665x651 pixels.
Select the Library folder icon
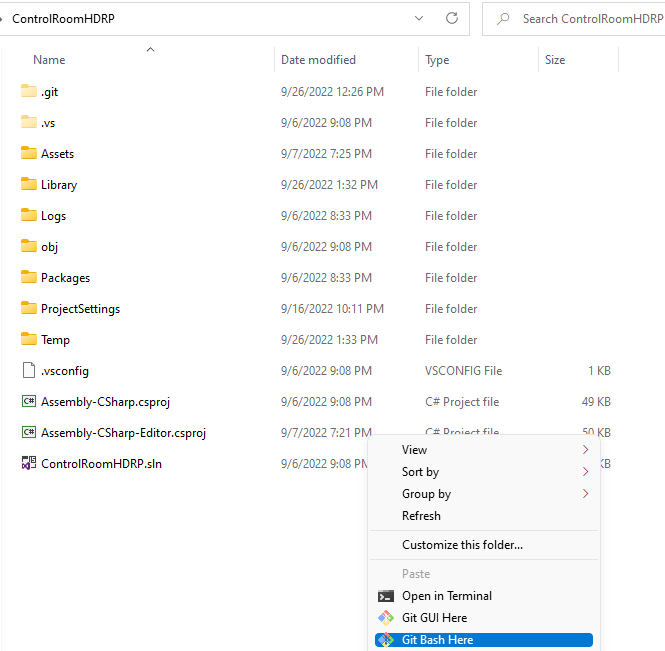tap(29, 184)
